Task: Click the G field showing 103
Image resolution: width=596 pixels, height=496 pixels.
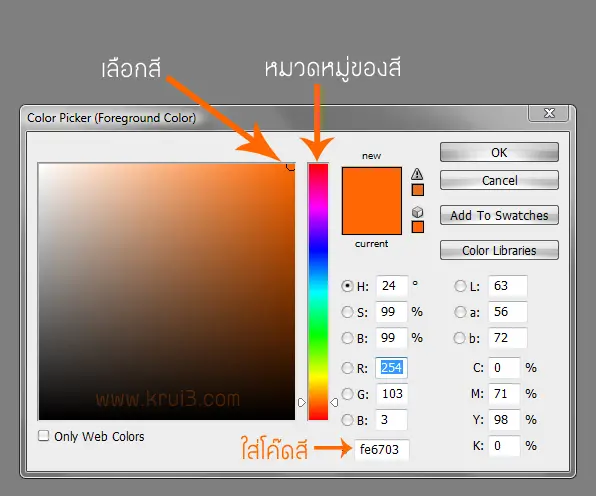Action: click(x=392, y=394)
